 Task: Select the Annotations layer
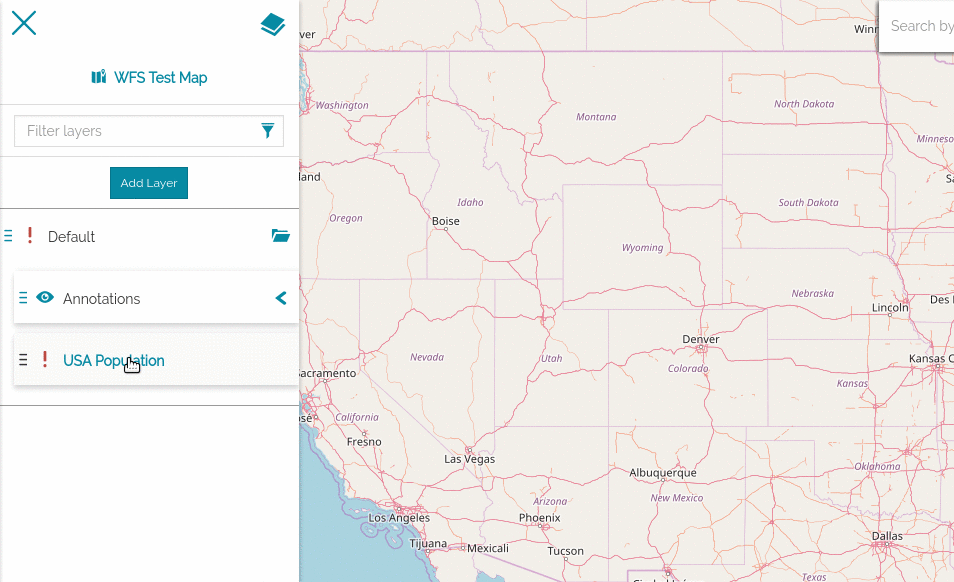102,299
